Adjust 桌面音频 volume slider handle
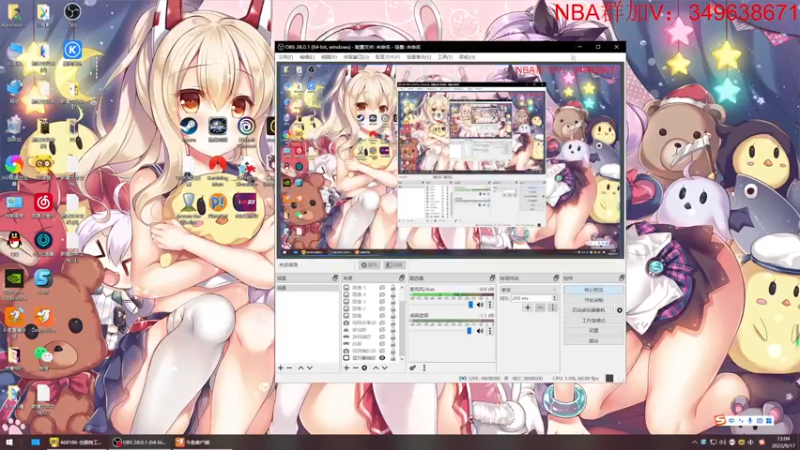Image resolution: width=800 pixels, height=450 pixels. click(469, 331)
